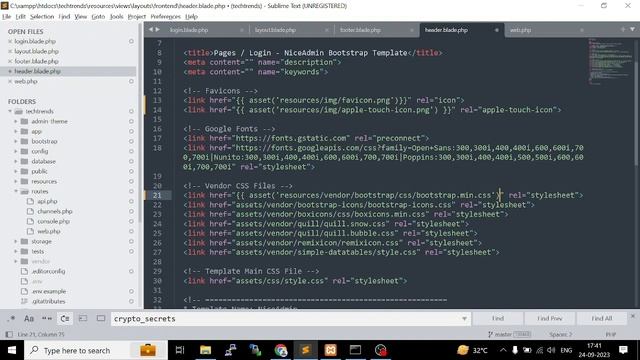Open the Selection menu
This screenshot has height=360, width=640.
[42, 17]
